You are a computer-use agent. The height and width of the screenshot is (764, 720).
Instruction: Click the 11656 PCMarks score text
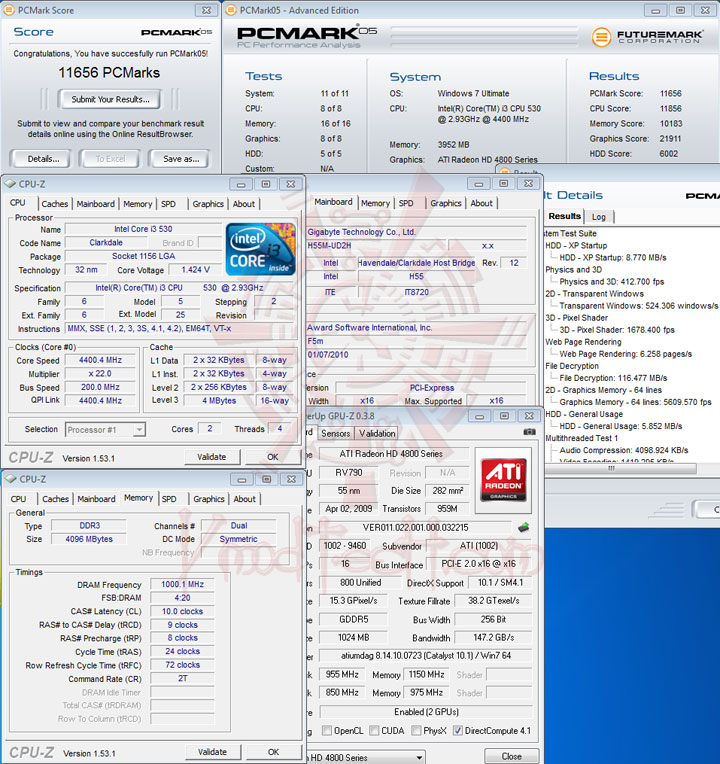point(109,73)
